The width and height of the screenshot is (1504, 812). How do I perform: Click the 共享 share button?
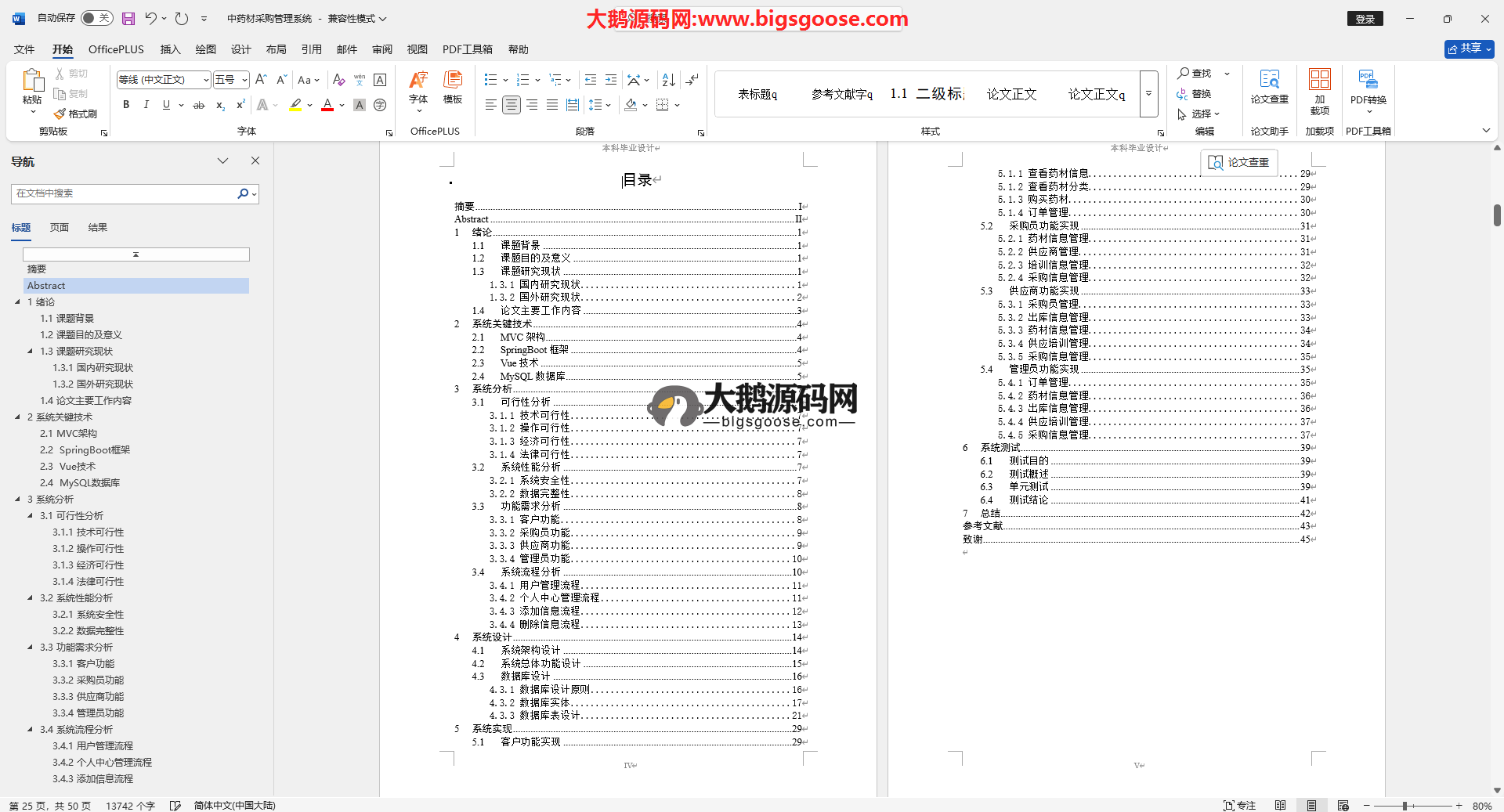[1469, 49]
